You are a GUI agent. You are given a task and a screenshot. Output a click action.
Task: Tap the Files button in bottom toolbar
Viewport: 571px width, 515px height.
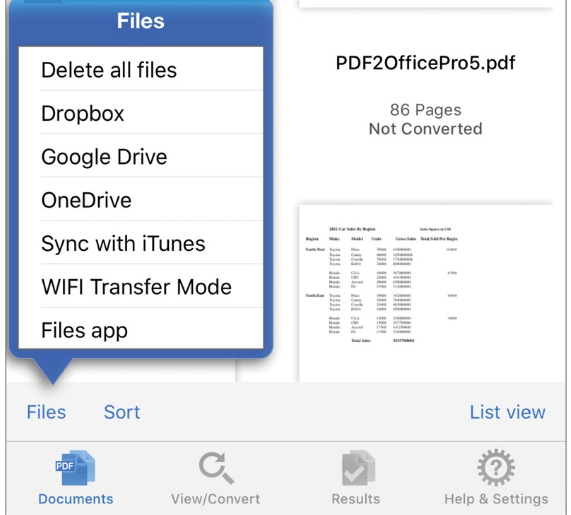[x=46, y=412]
